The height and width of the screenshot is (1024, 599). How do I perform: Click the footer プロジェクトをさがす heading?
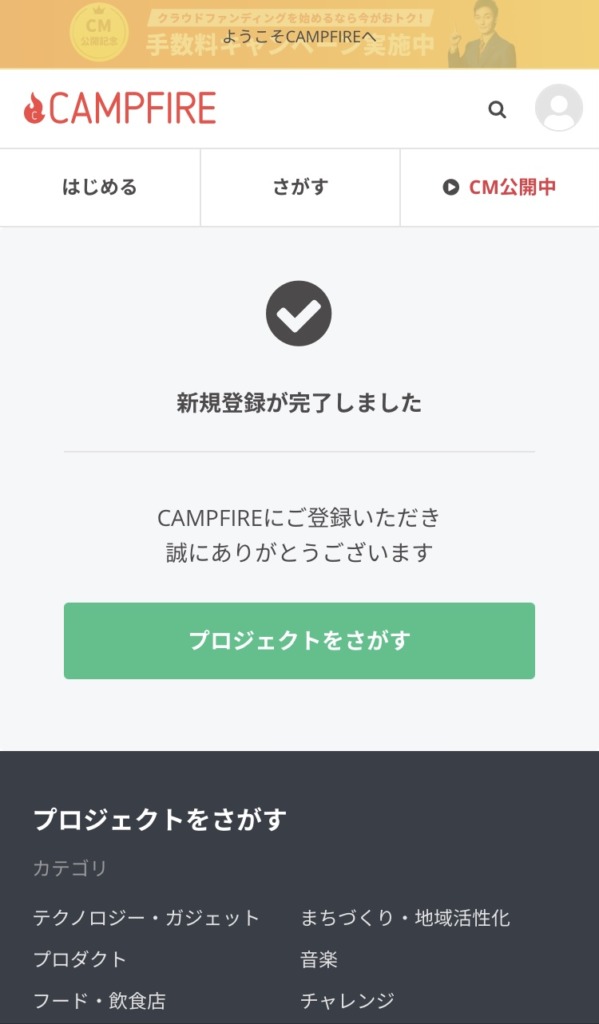(160, 819)
